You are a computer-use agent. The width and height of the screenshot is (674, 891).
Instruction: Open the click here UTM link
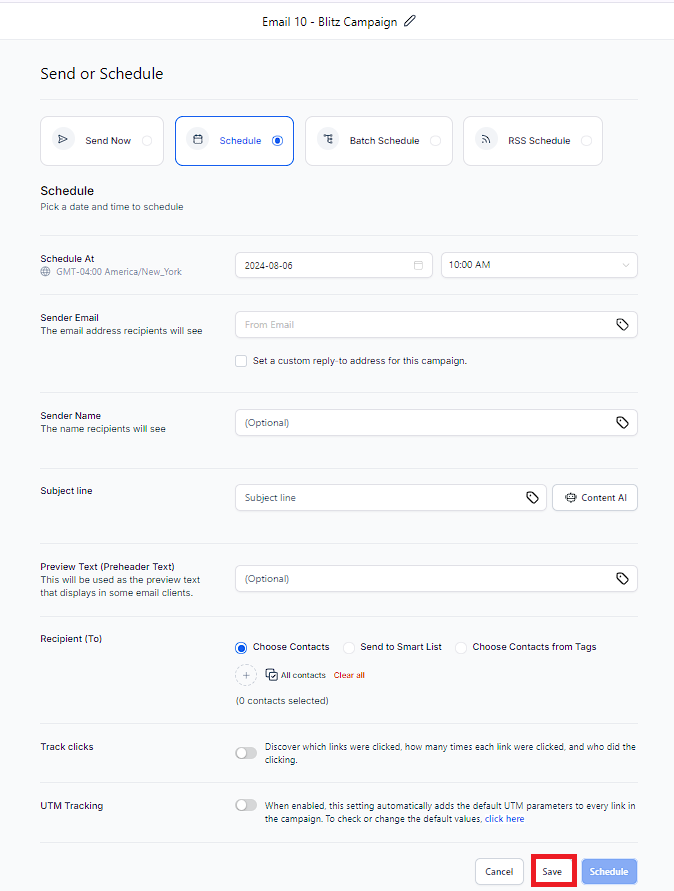505,819
